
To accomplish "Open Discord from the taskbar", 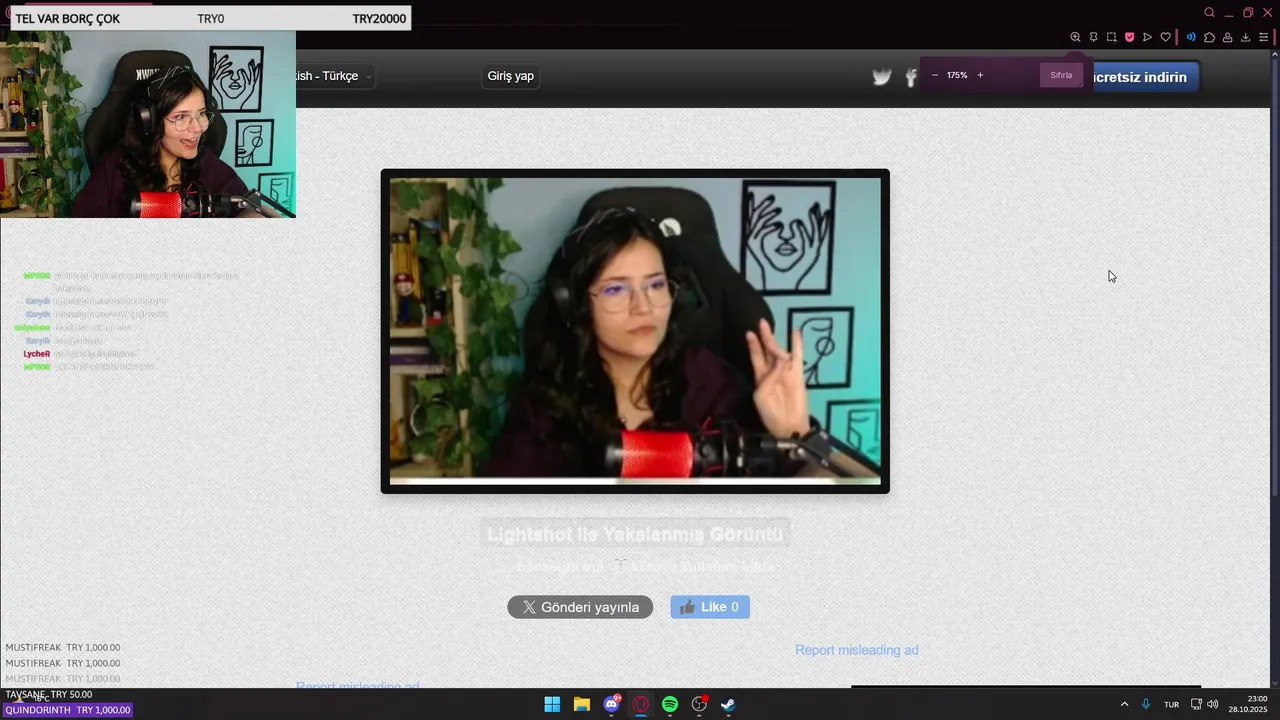I will pyautogui.click(x=611, y=704).
